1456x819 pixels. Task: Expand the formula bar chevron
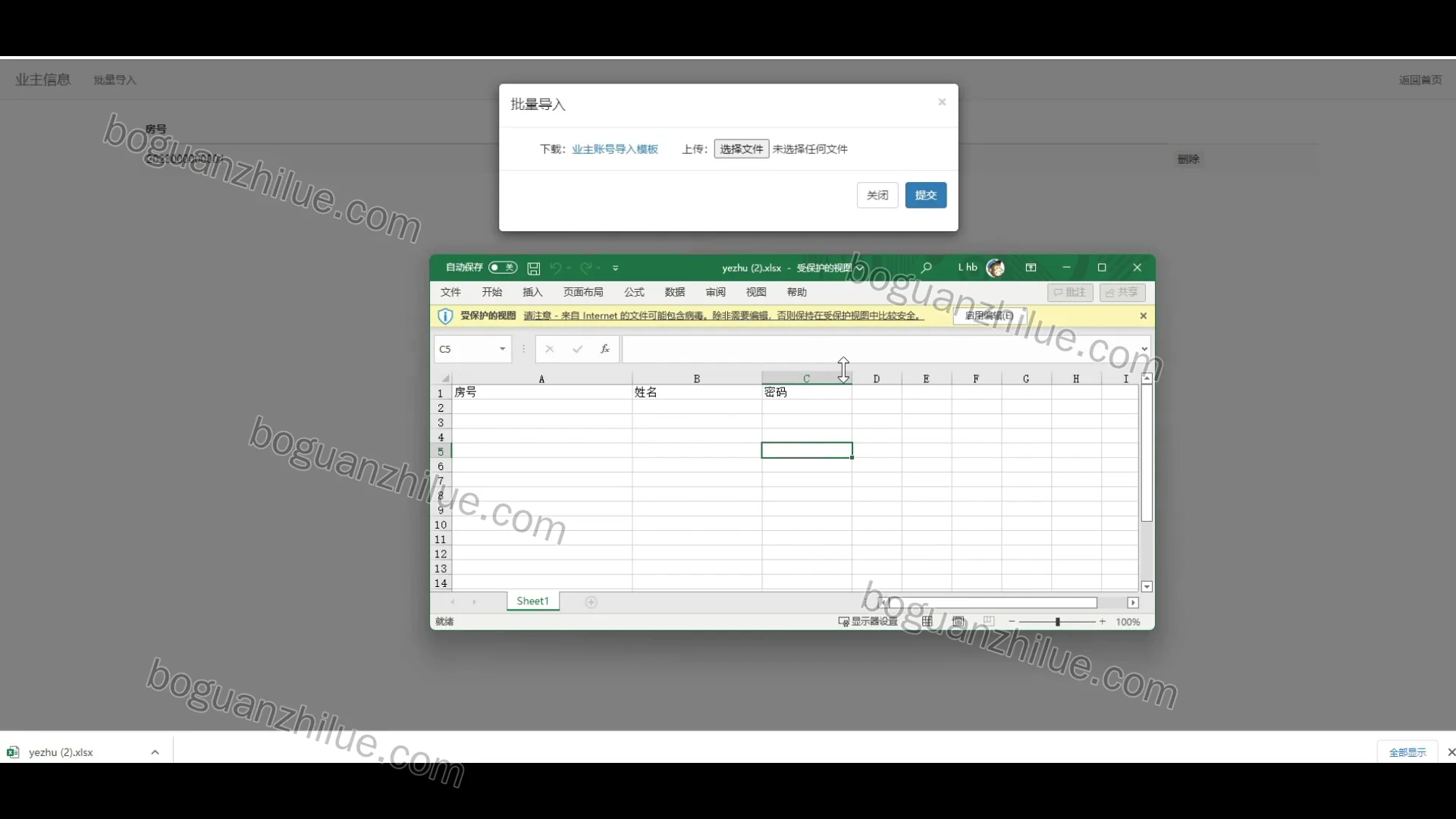tap(1144, 349)
